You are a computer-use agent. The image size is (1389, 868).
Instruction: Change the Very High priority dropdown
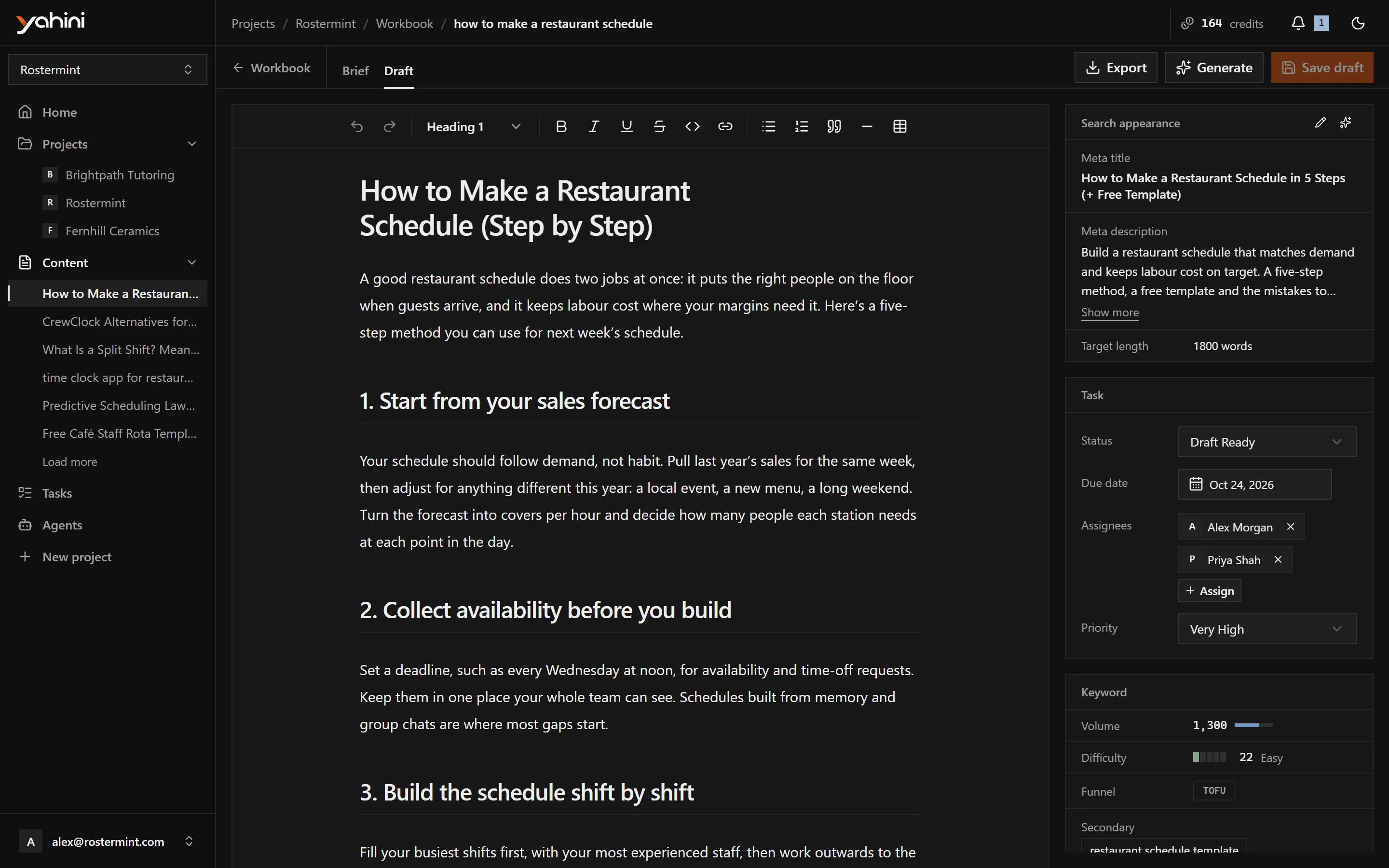[x=1267, y=629]
